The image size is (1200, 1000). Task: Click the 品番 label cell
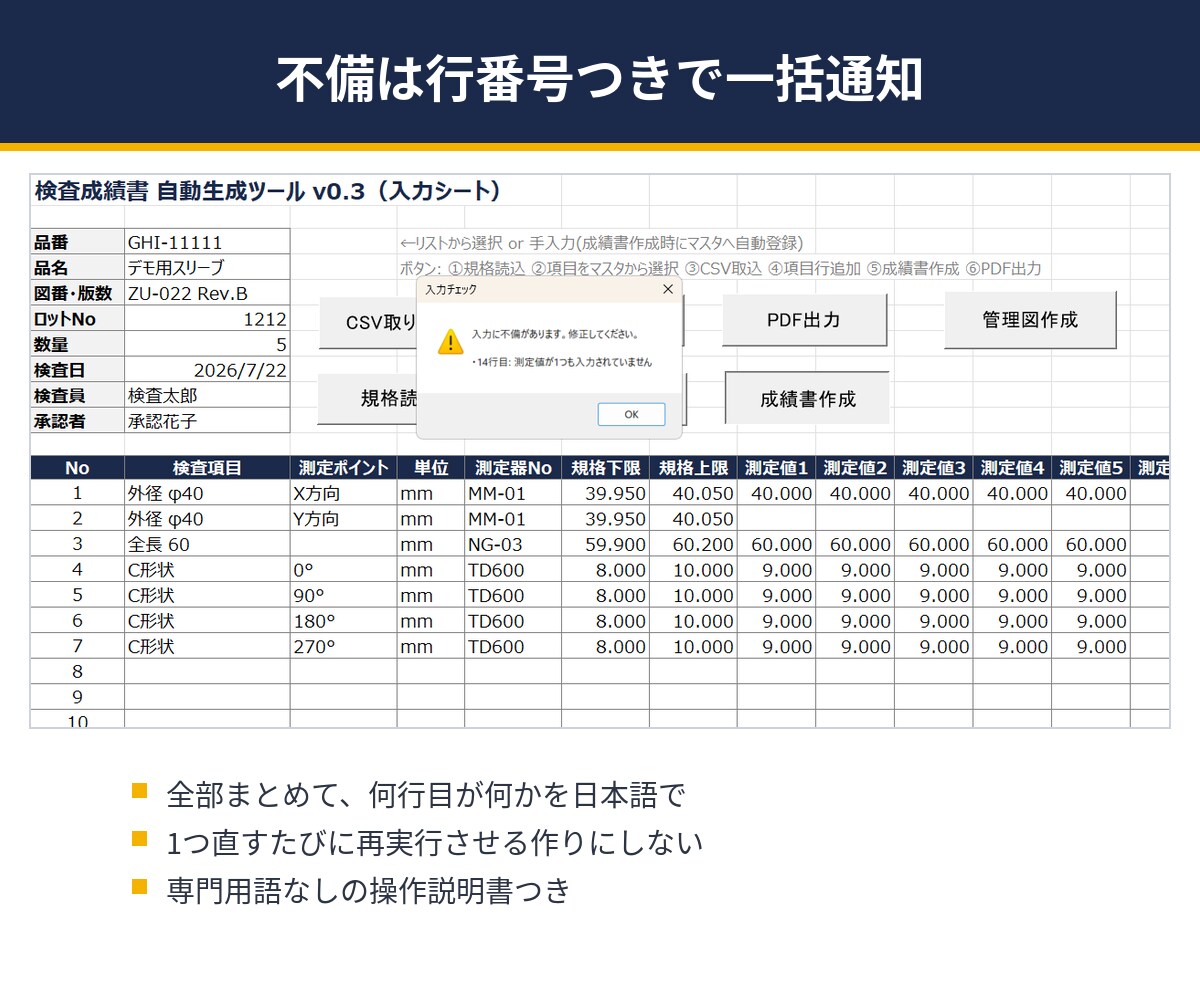pos(78,242)
